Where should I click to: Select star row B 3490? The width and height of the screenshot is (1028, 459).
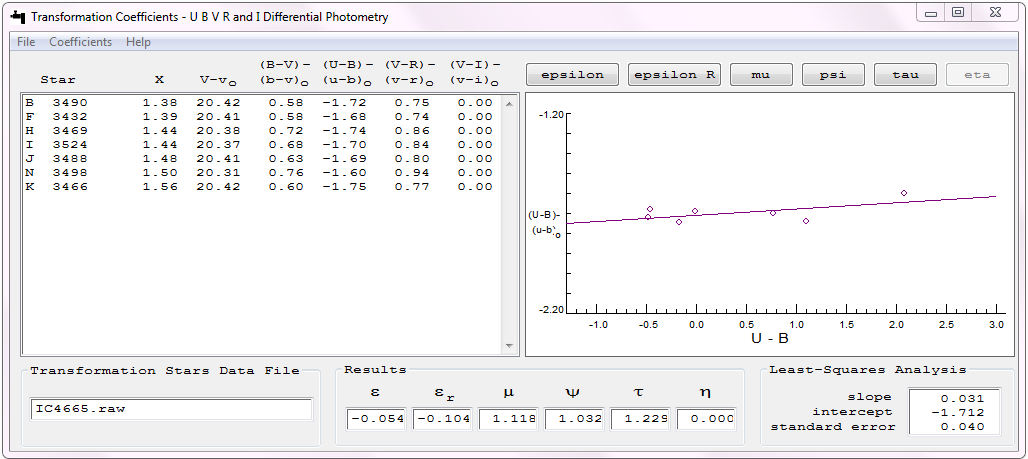point(259,103)
